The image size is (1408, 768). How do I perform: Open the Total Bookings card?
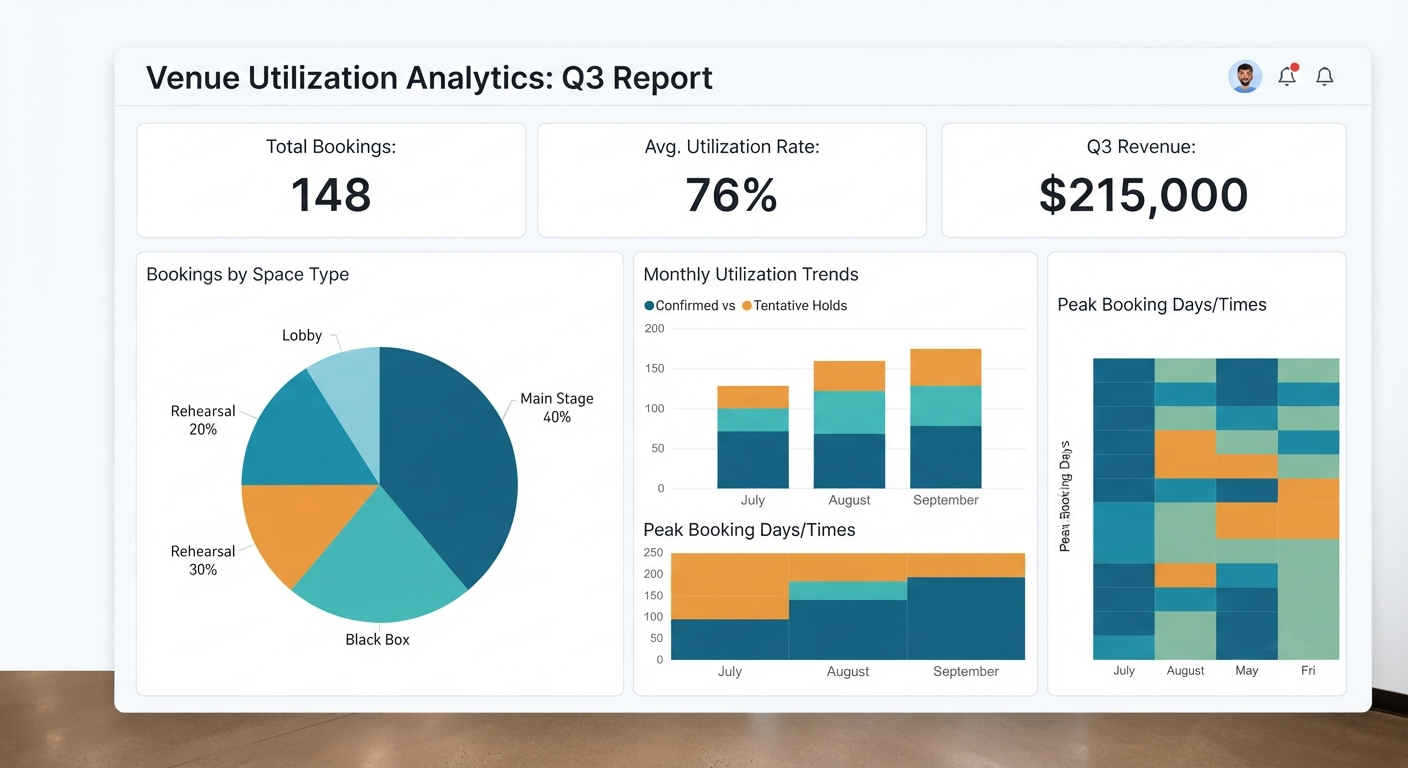pyautogui.click(x=331, y=180)
